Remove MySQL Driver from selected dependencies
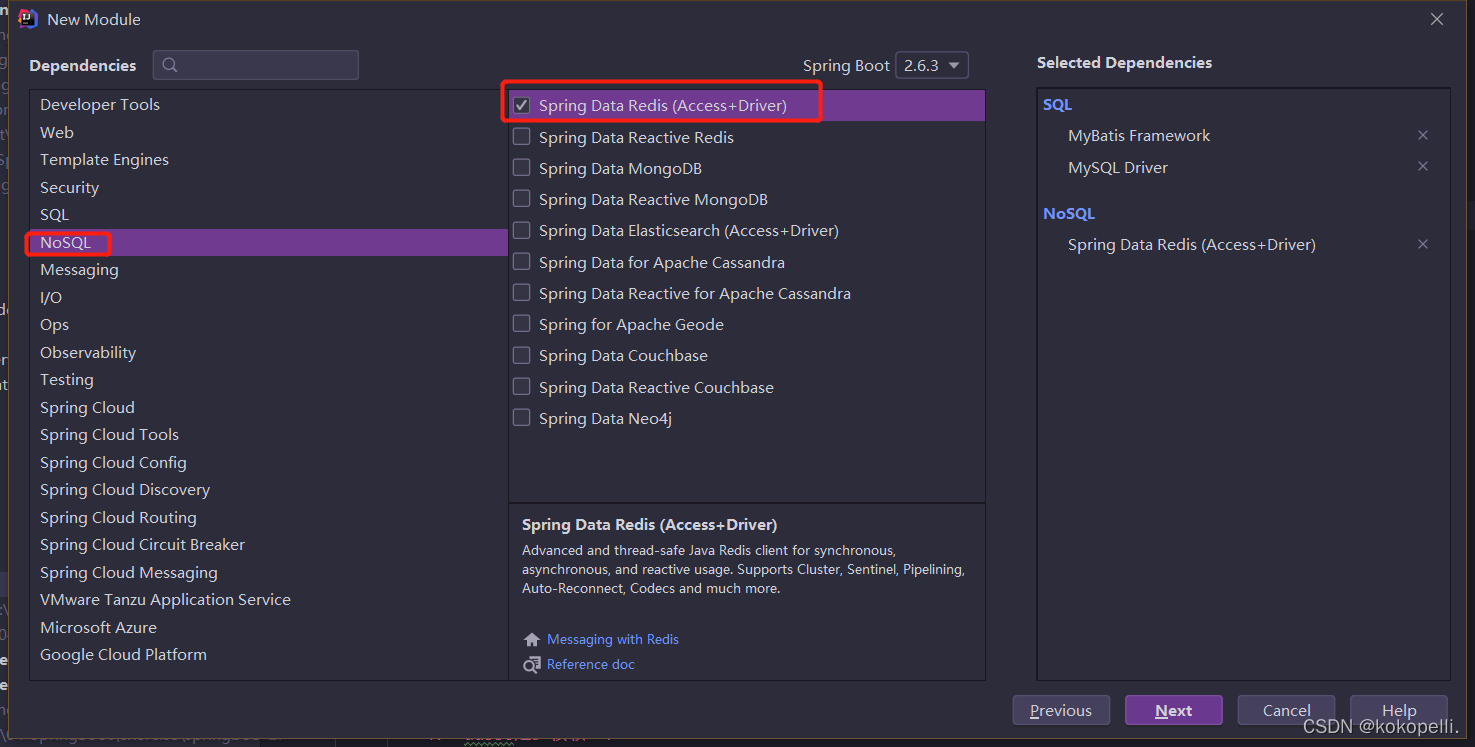This screenshot has height=747, width=1475. click(x=1422, y=166)
